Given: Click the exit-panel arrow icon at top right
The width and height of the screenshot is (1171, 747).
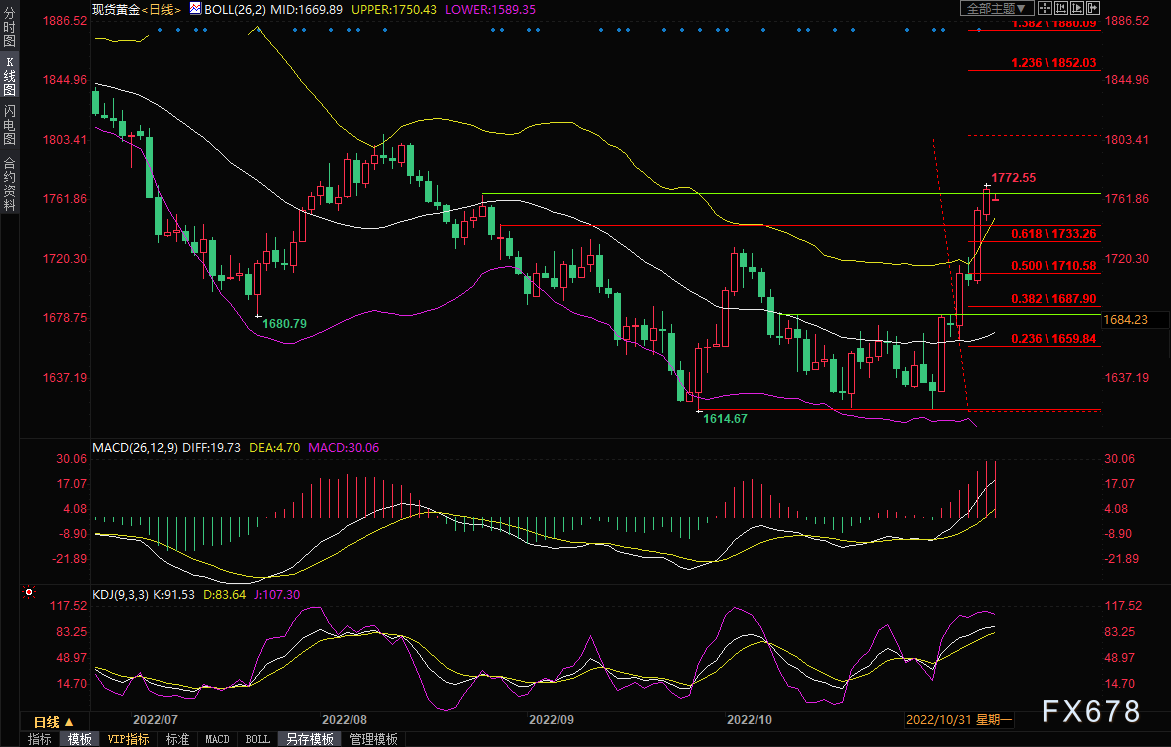Looking at the screenshot, I should tap(1093, 8).
